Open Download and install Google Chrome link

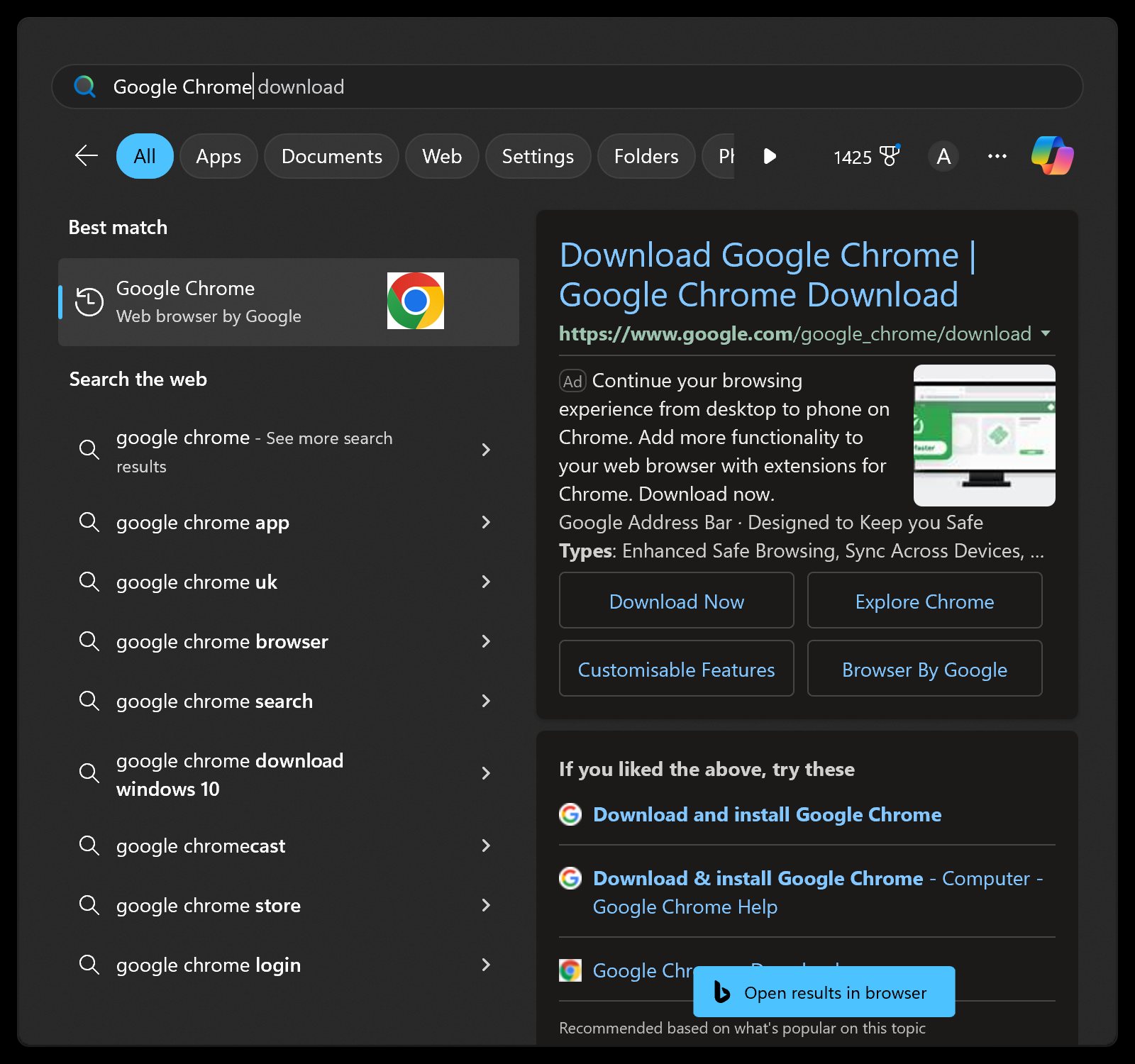pos(768,814)
